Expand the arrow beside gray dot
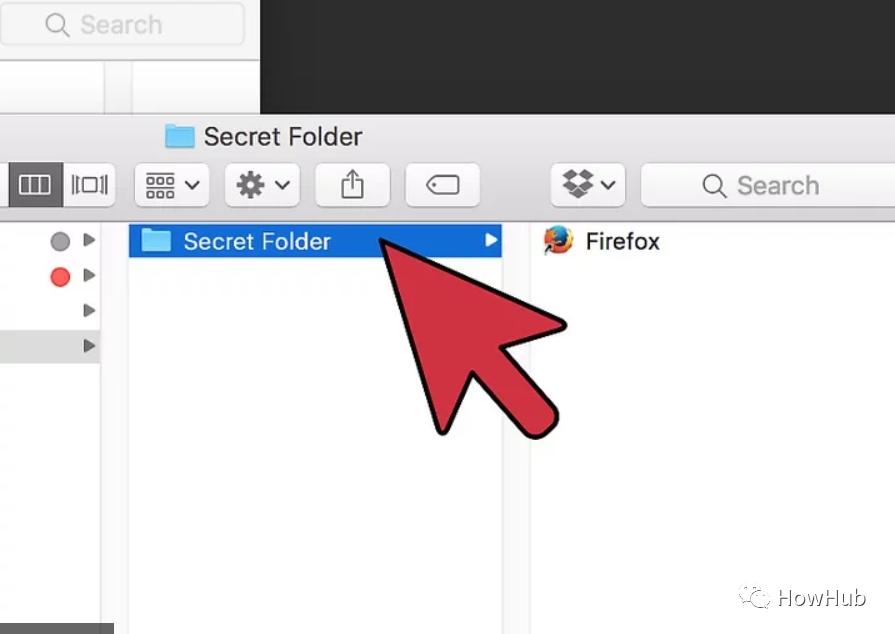This screenshot has height=634, width=895. click(89, 240)
